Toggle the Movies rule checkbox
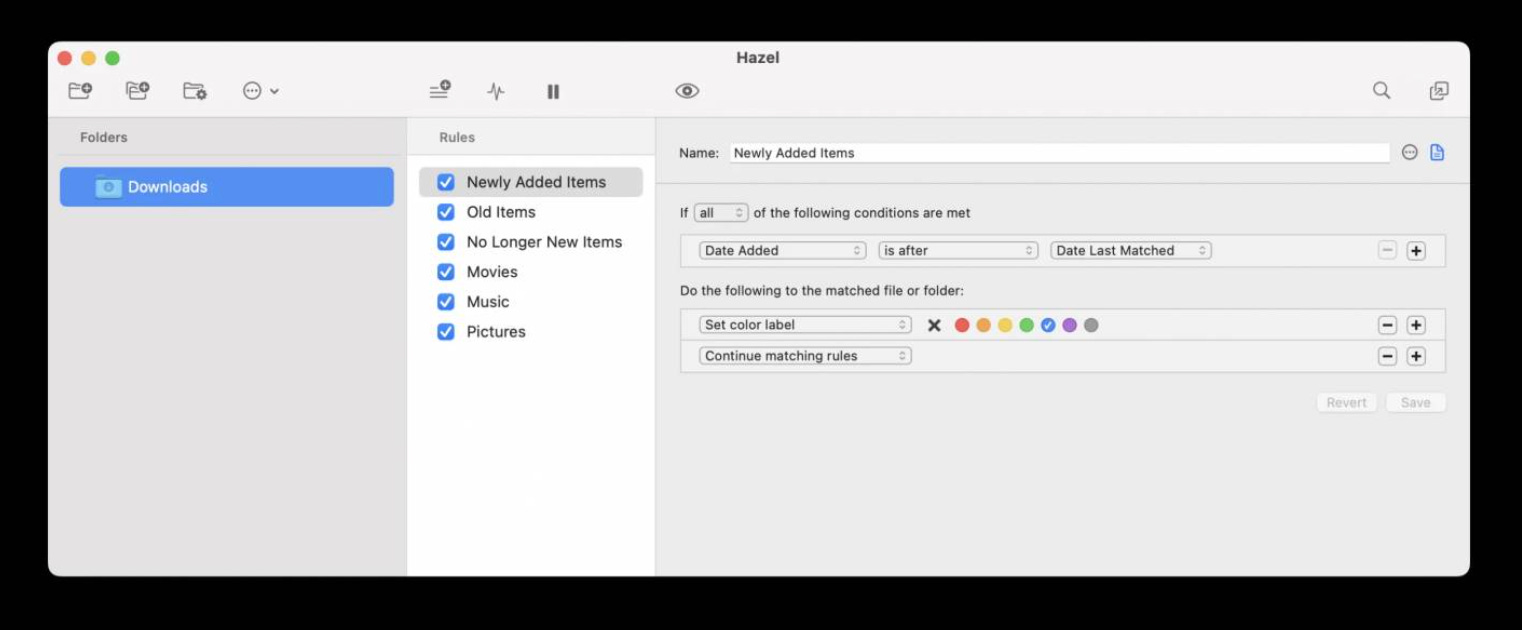 click(x=446, y=272)
